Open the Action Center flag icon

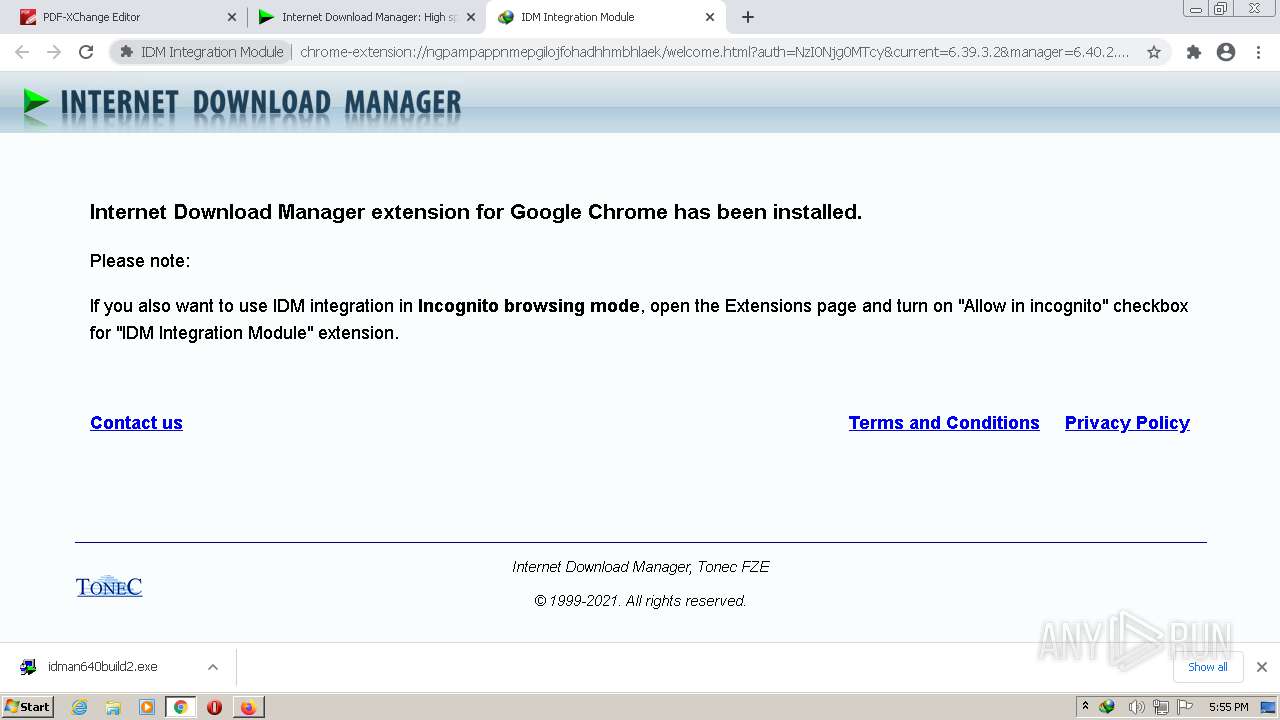pyautogui.click(x=1185, y=707)
